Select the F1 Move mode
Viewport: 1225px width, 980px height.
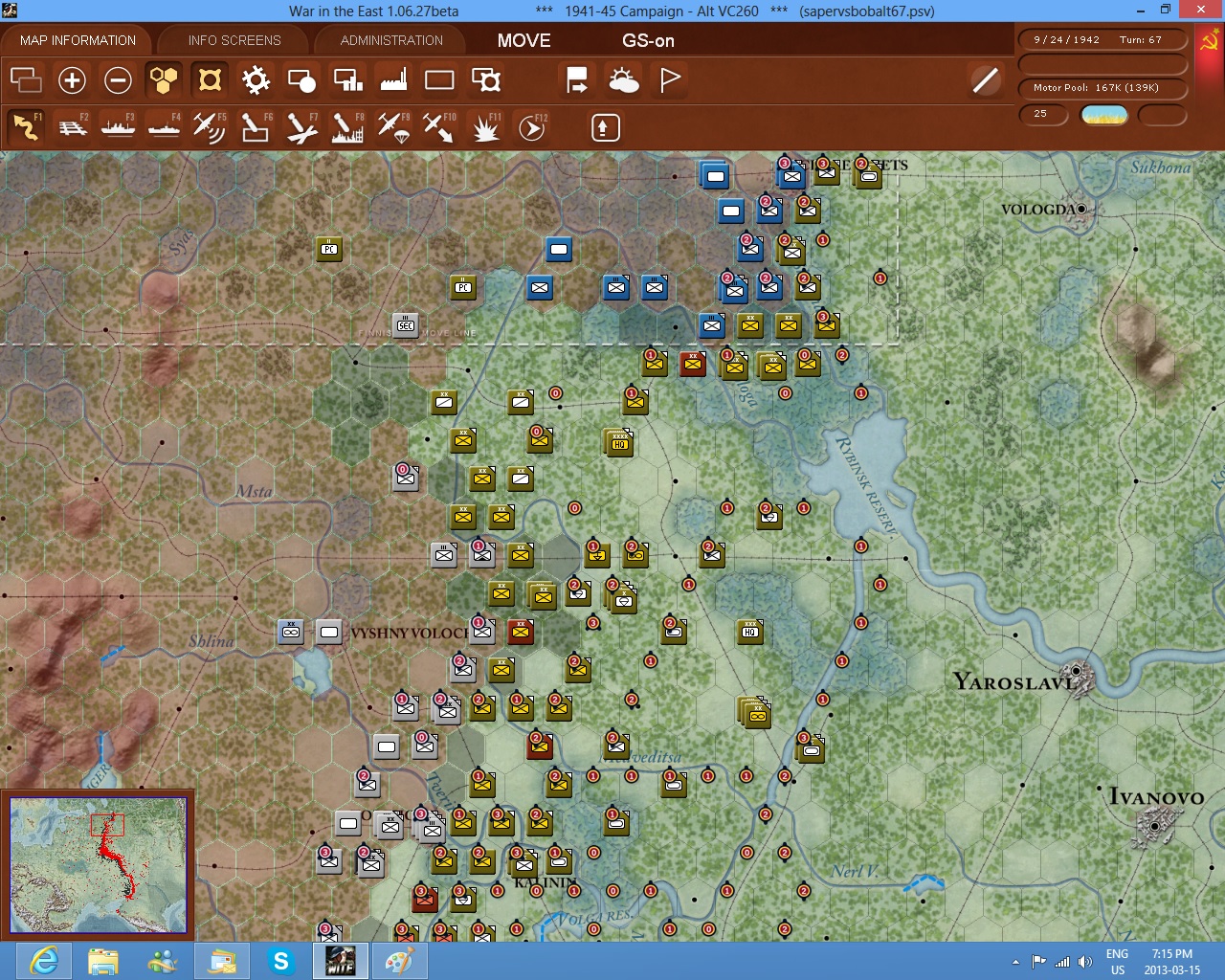pyautogui.click(x=26, y=127)
